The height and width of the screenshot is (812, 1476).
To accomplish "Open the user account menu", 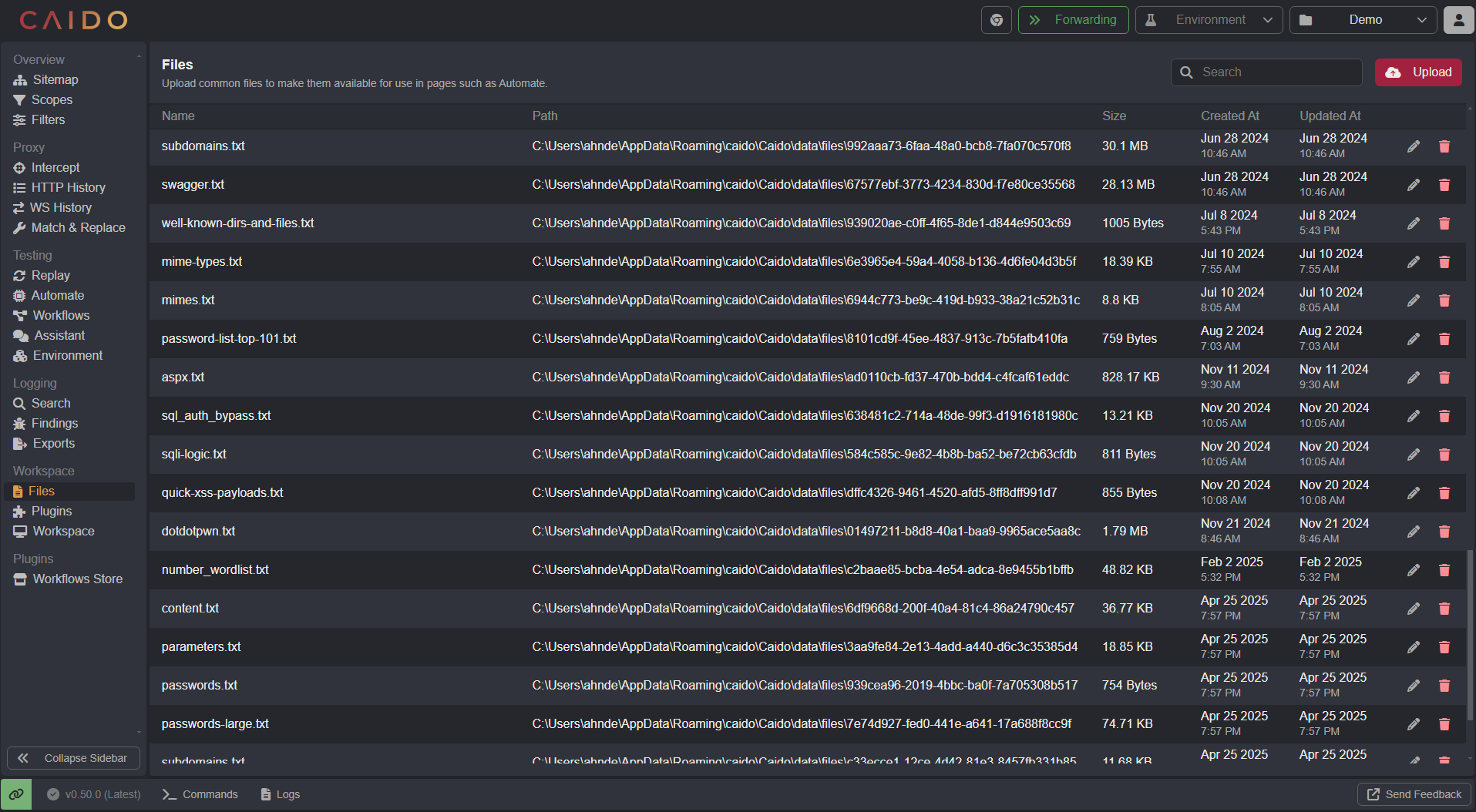I will click(x=1458, y=19).
